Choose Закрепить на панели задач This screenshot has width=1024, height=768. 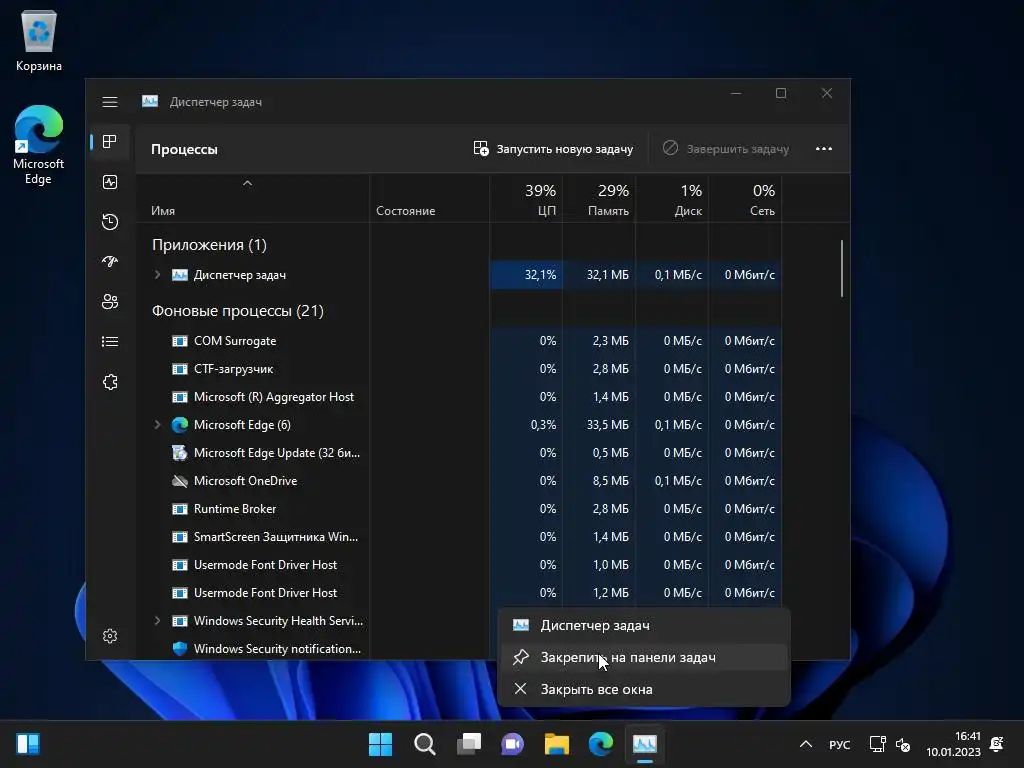644,658
